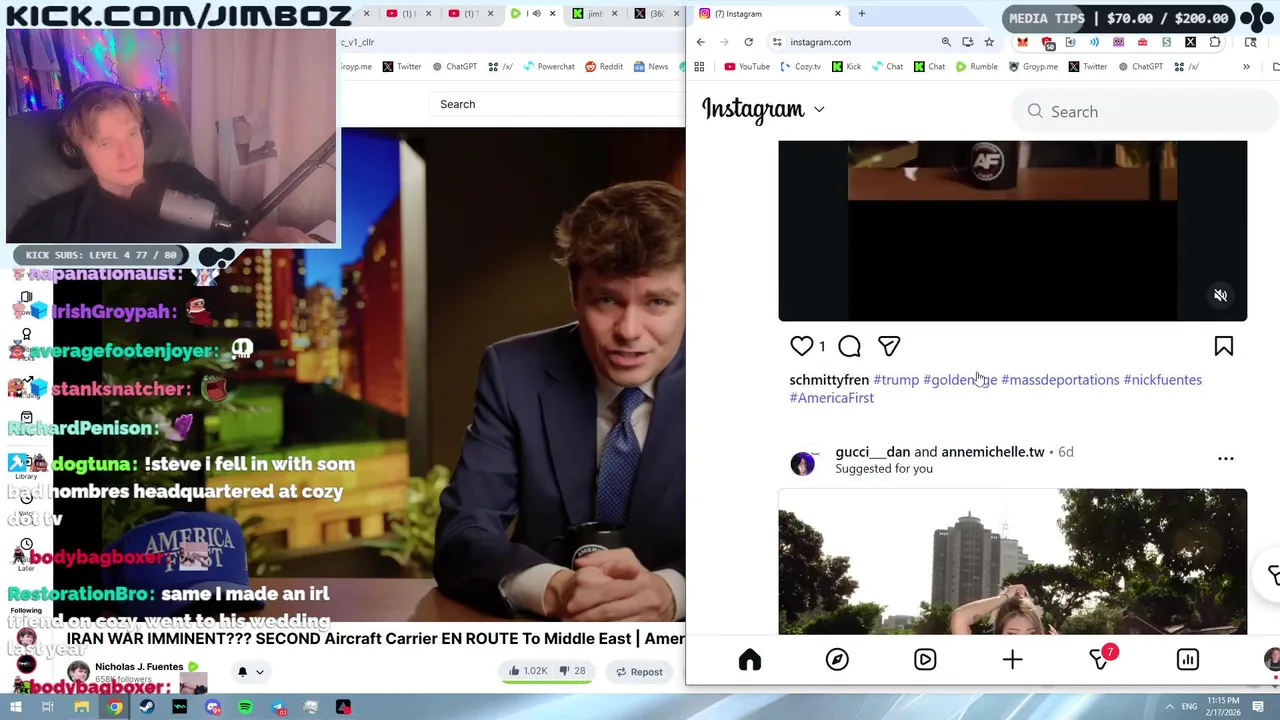Open YouTube bookmark in Instagram window
Screen dimensions: 1280x720
pyautogui.click(x=746, y=67)
